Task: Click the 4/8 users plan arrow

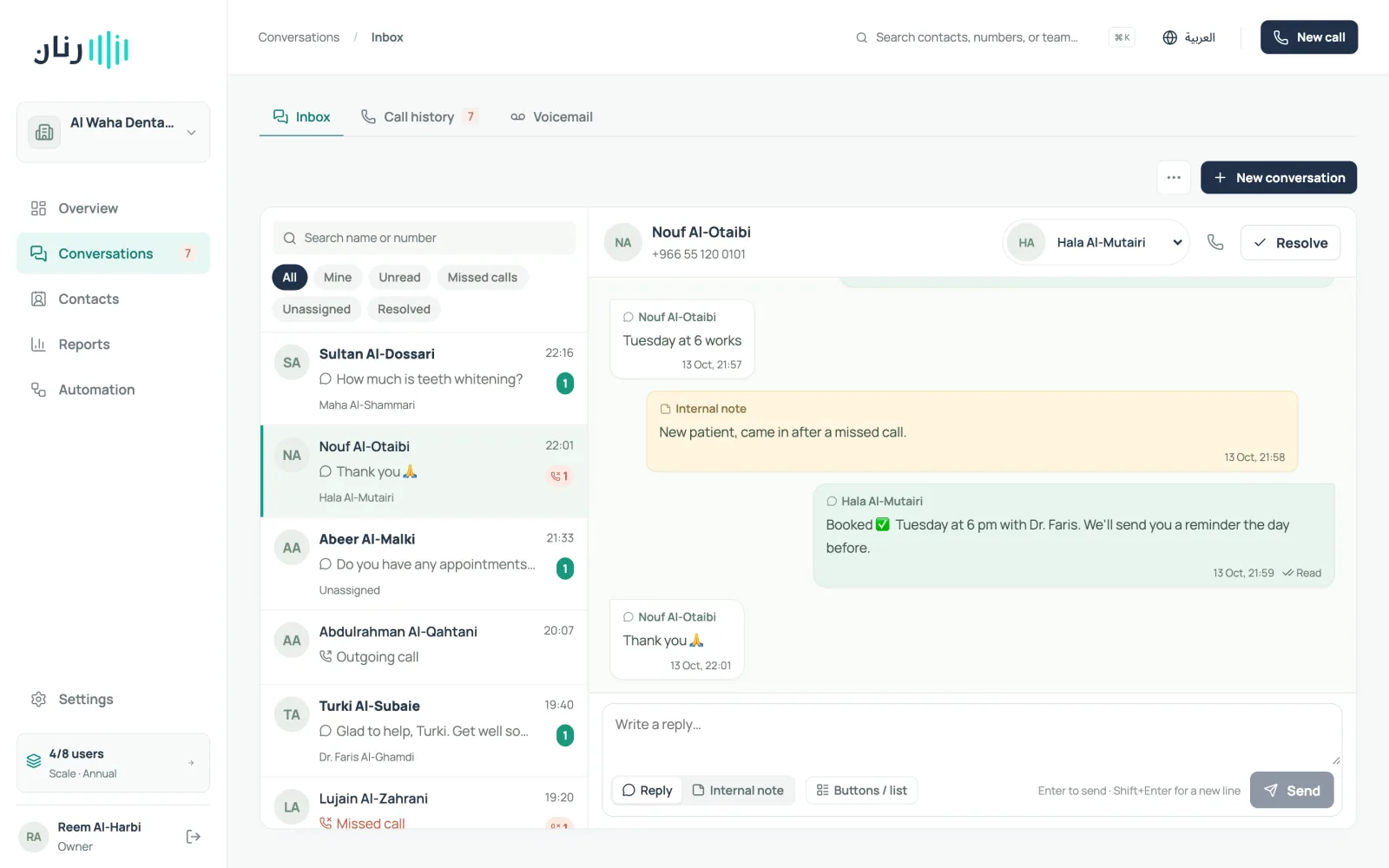Action: coord(191,763)
